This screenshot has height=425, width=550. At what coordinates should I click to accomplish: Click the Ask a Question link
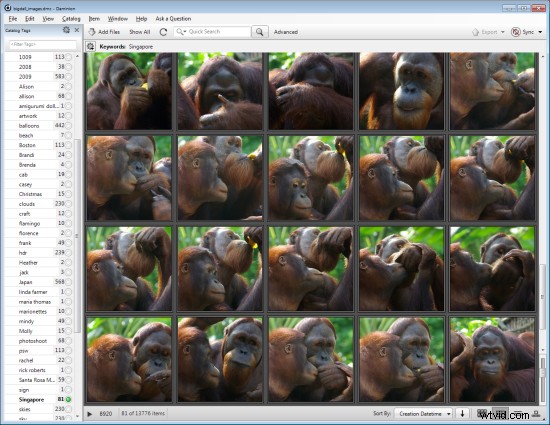tap(173, 19)
